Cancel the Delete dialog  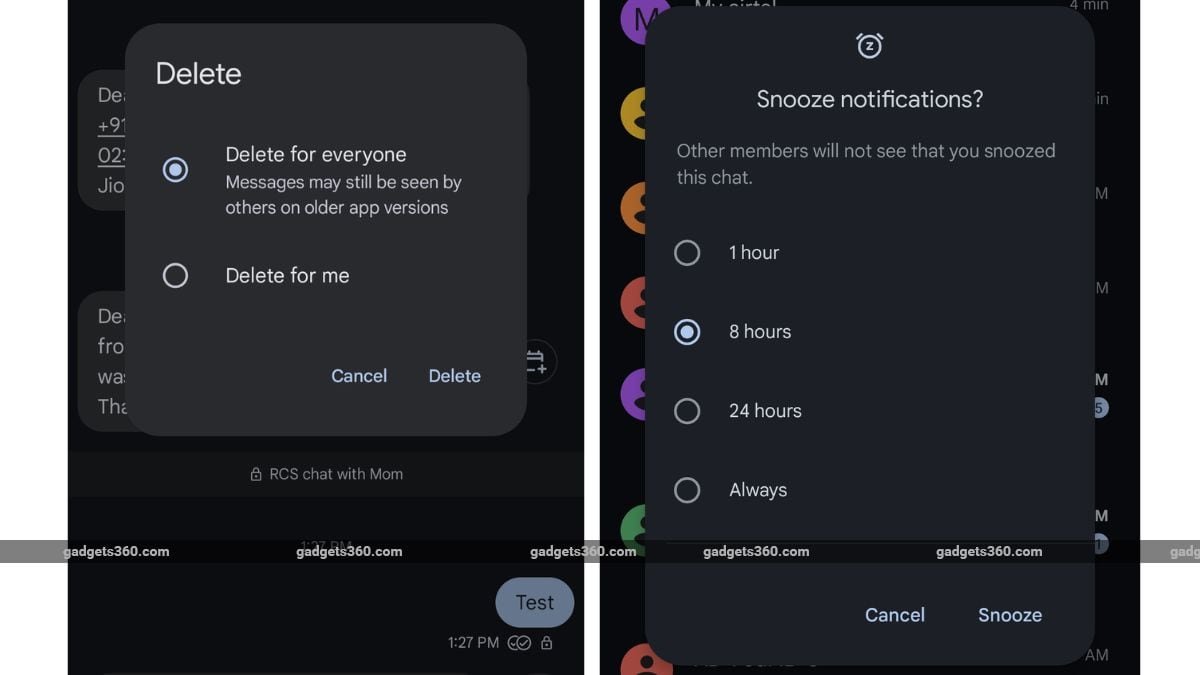(x=359, y=376)
